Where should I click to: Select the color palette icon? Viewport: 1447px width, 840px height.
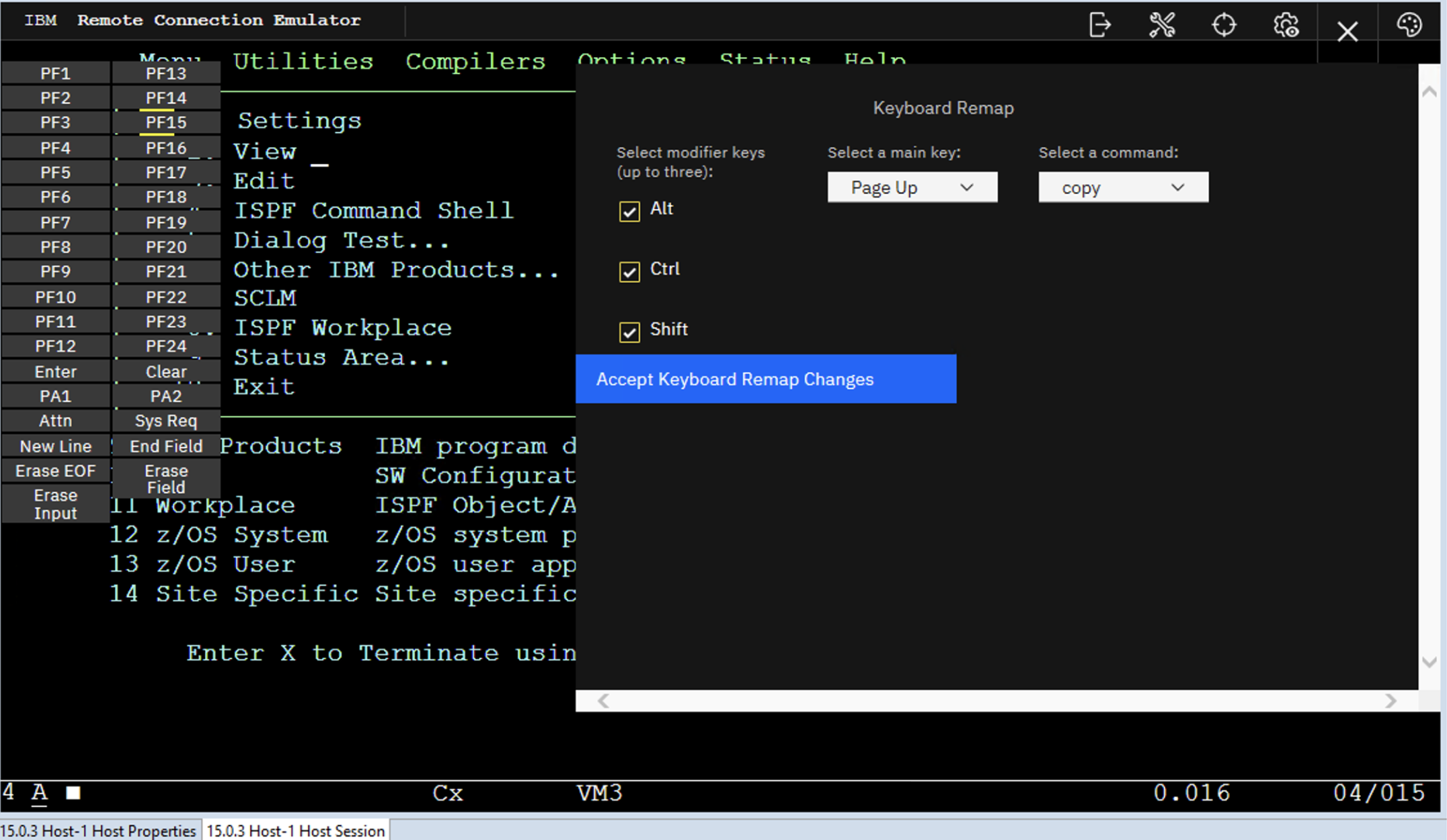coord(1409,24)
